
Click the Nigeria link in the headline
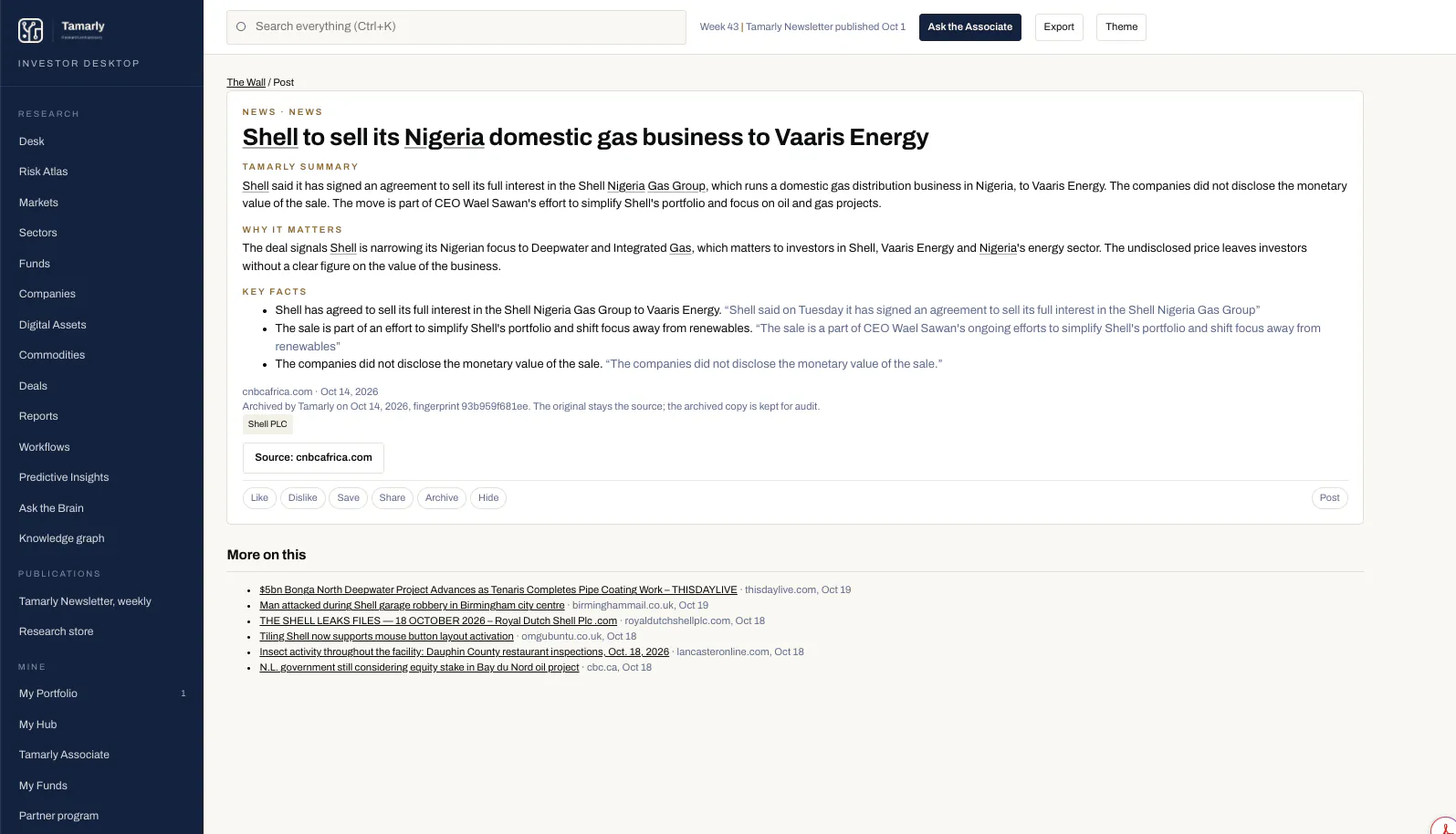pos(444,138)
